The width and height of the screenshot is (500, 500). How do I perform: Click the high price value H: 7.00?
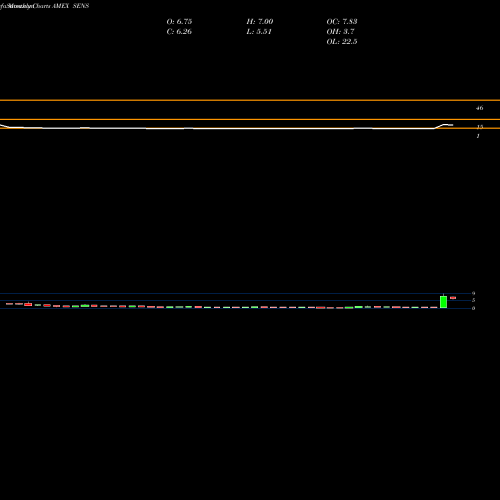point(260,22)
